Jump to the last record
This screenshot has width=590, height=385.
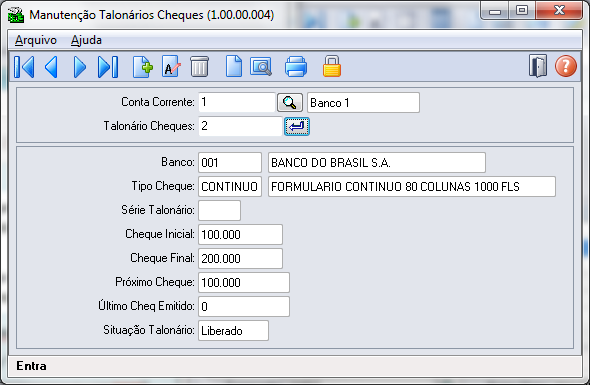tap(108, 67)
